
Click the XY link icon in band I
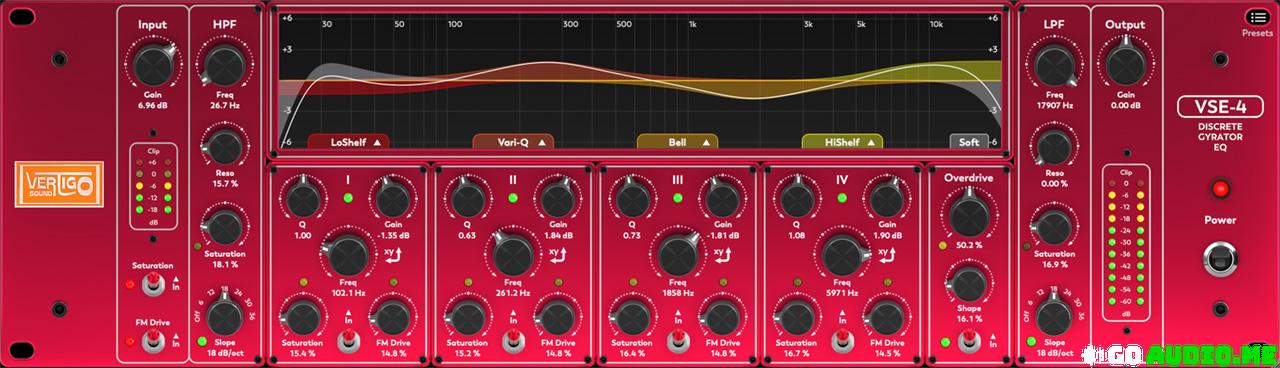click(x=394, y=255)
